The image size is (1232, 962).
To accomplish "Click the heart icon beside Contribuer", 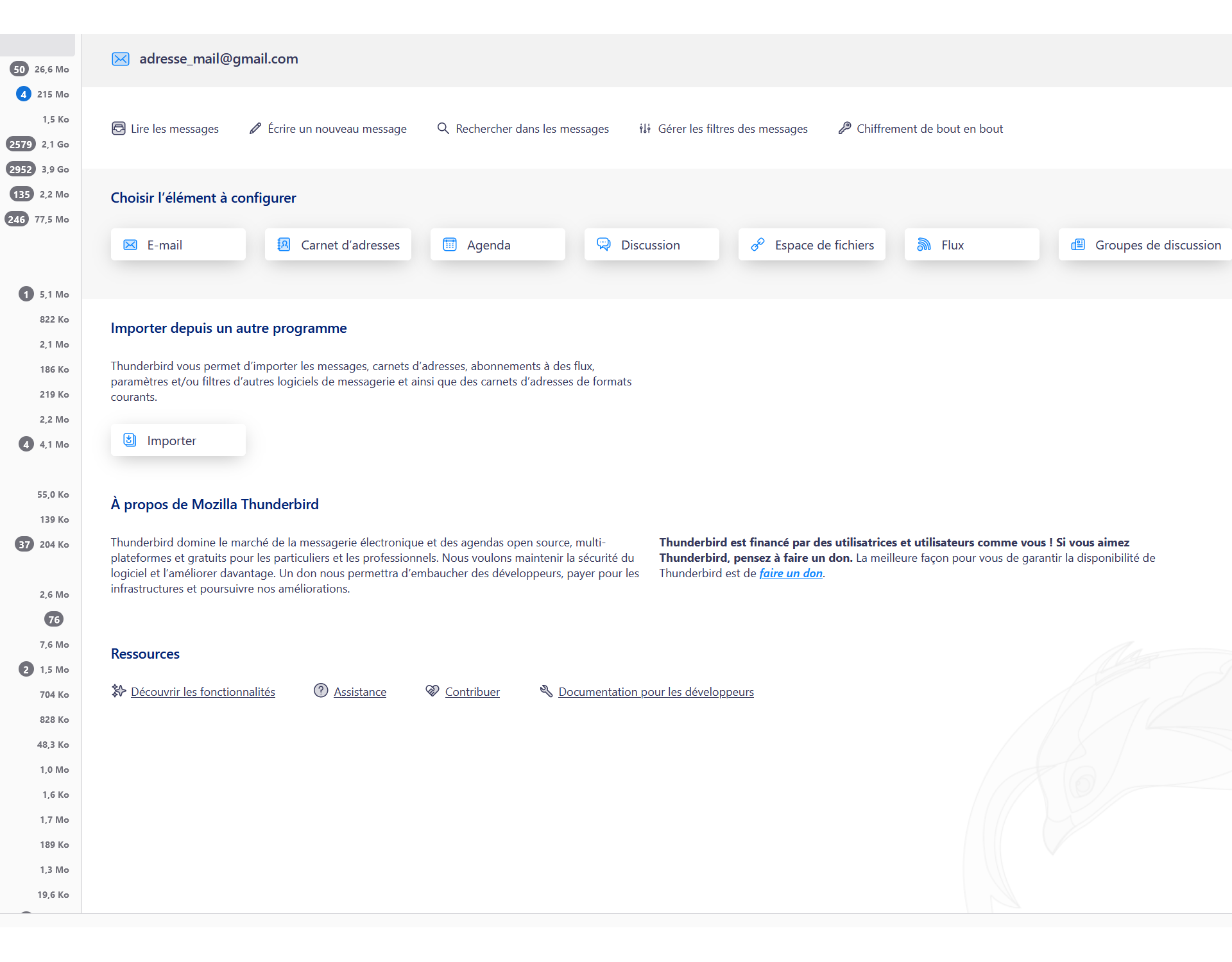I will (x=432, y=691).
